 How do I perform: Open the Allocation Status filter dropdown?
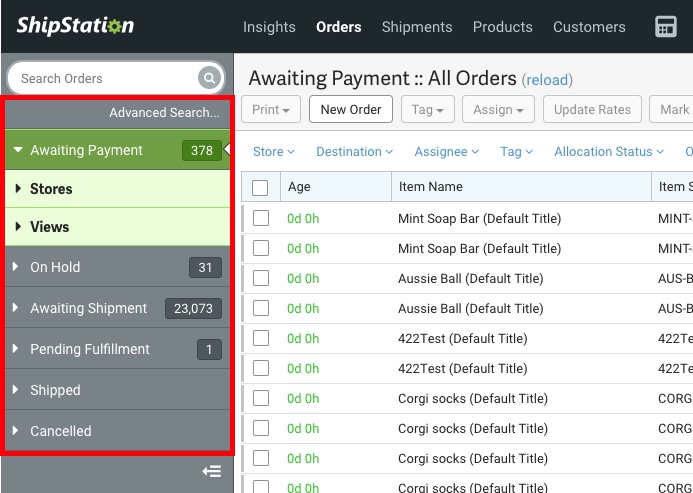click(609, 152)
